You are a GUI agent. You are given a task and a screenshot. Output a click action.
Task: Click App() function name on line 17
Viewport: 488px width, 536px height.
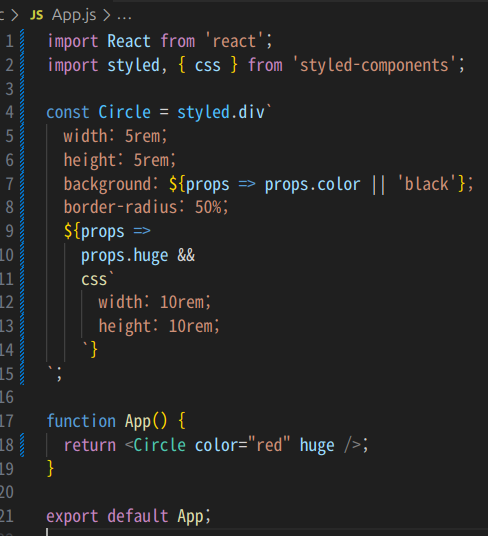point(146,421)
